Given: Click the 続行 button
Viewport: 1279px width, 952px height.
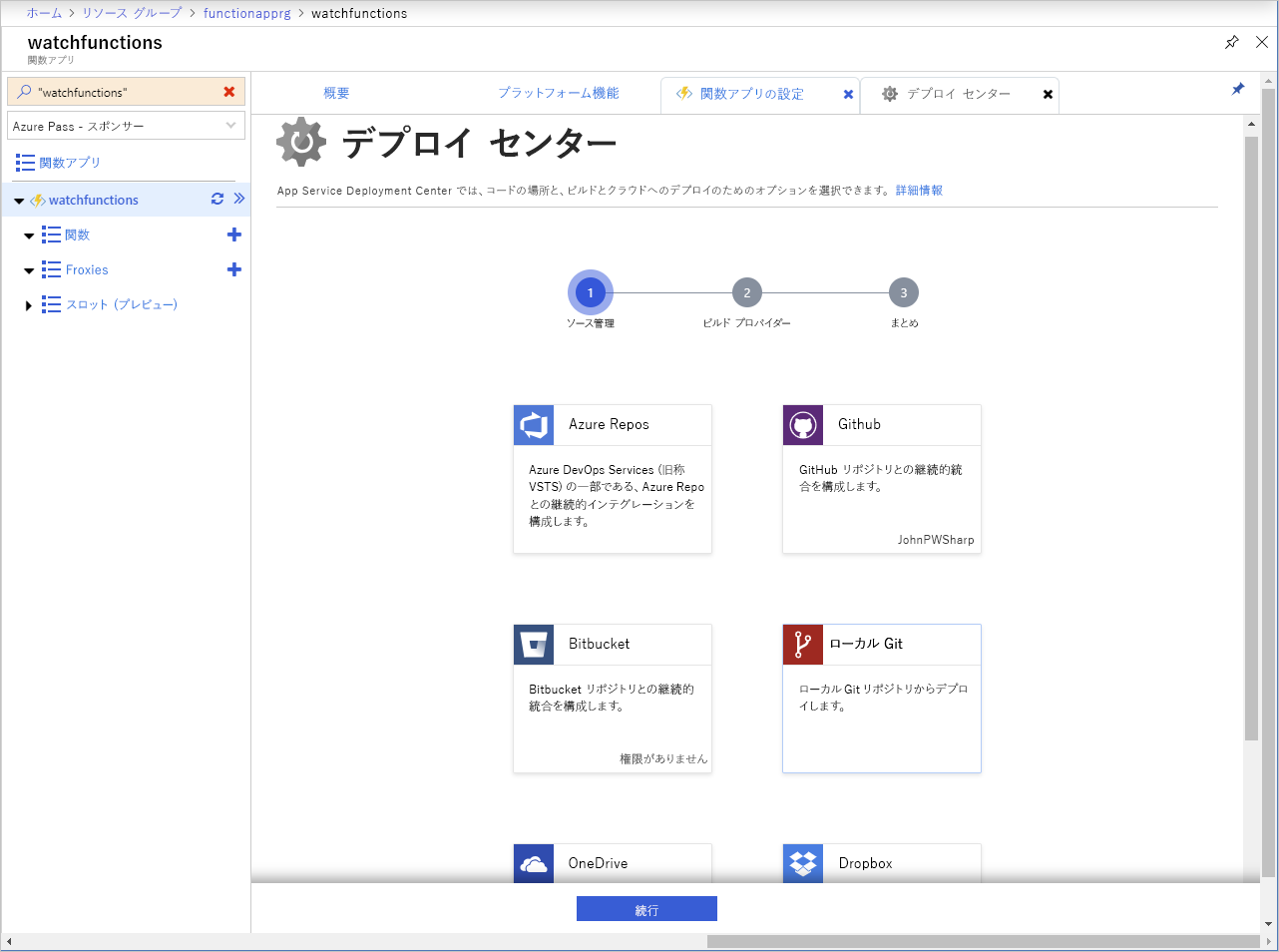Looking at the screenshot, I should coord(646,909).
